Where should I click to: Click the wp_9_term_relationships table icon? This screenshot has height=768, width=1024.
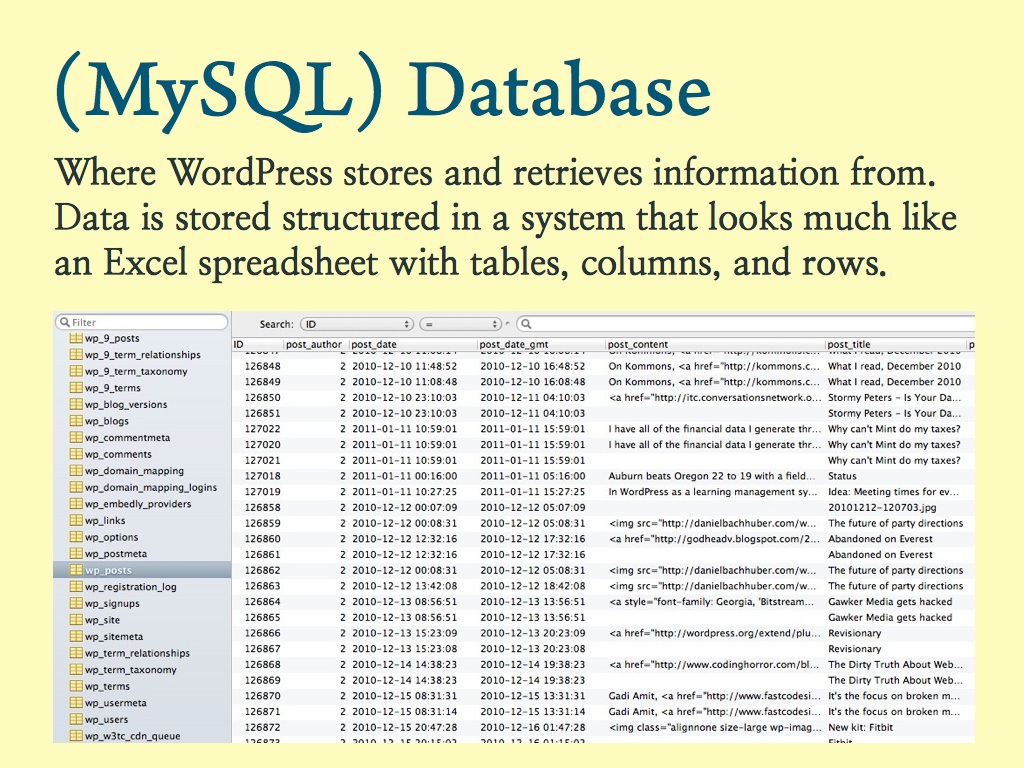point(76,355)
